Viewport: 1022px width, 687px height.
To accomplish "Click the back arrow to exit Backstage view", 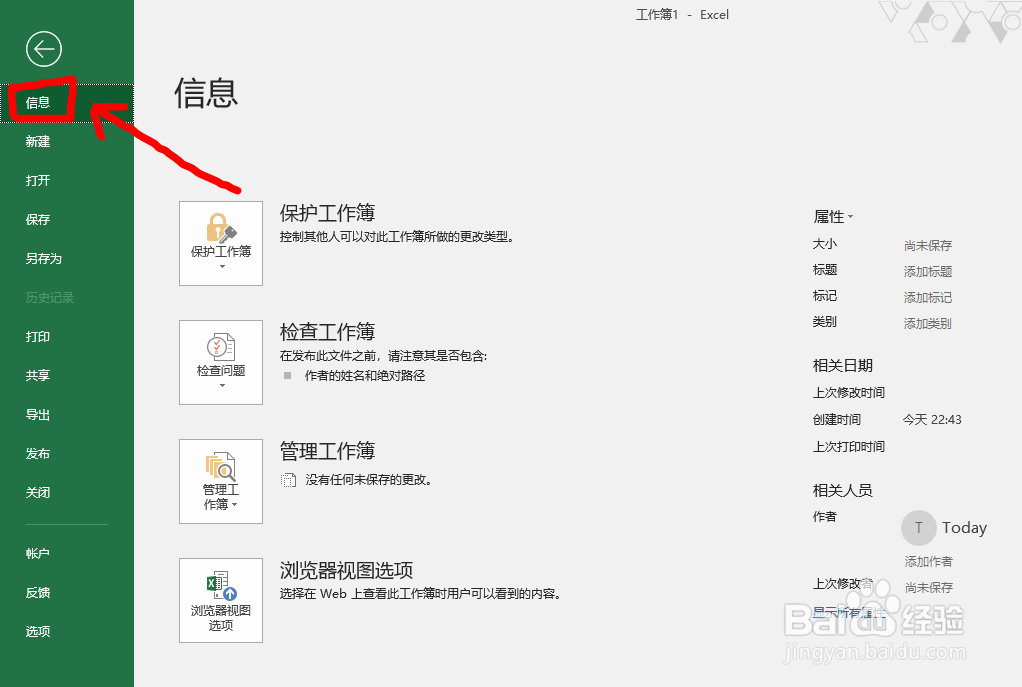I will click(43, 48).
